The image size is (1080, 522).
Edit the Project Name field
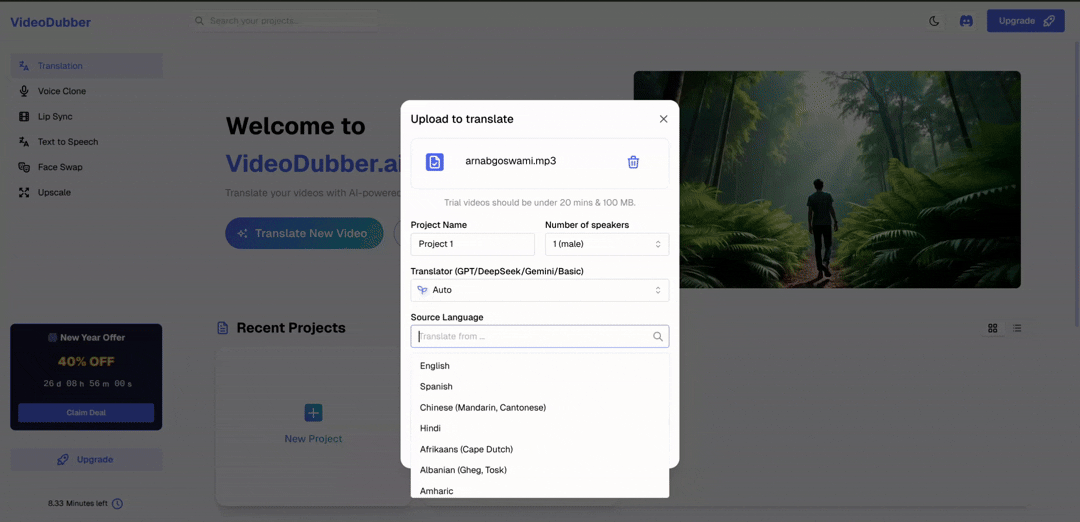[x=472, y=244]
